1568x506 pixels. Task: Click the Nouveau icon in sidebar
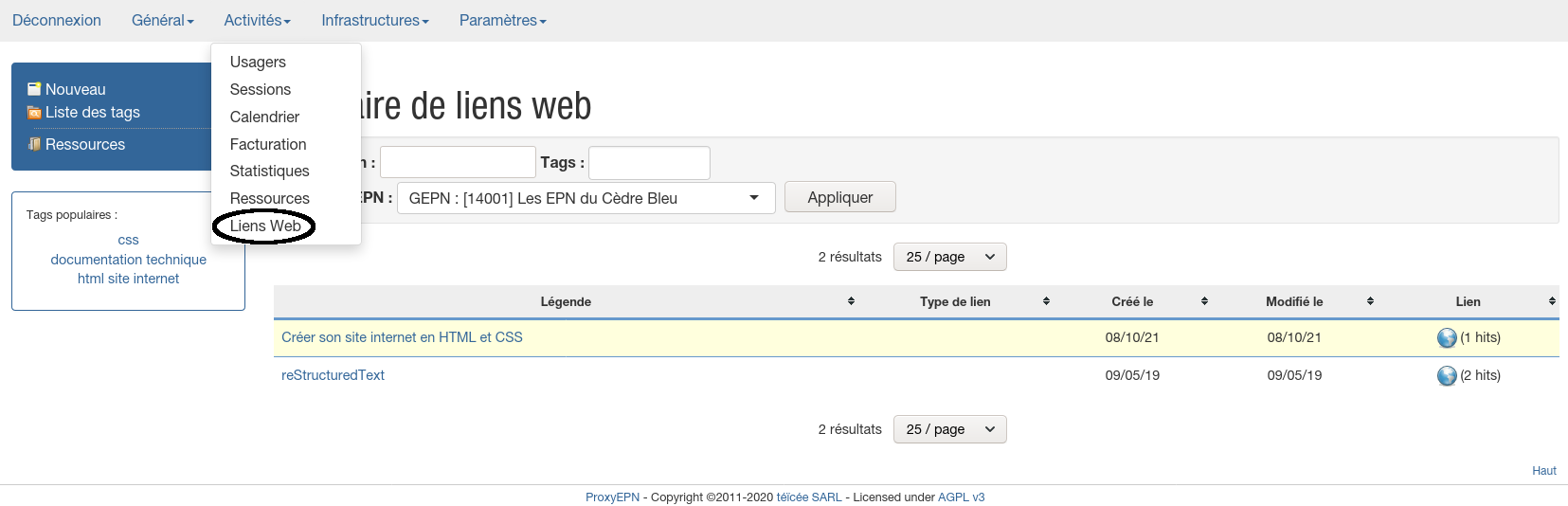click(x=34, y=89)
